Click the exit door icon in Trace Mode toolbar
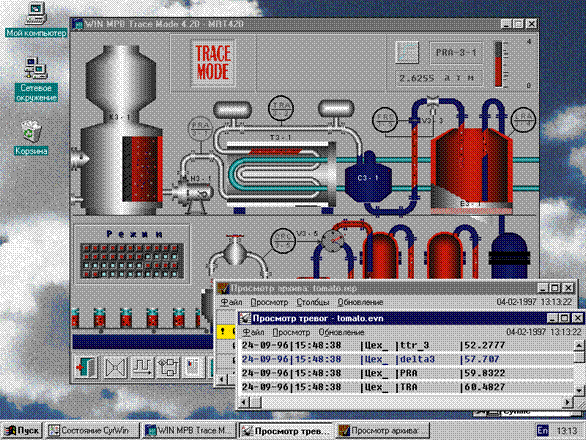Image resolution: width=586 pixels, height=440 pixels. click(86, 367)
